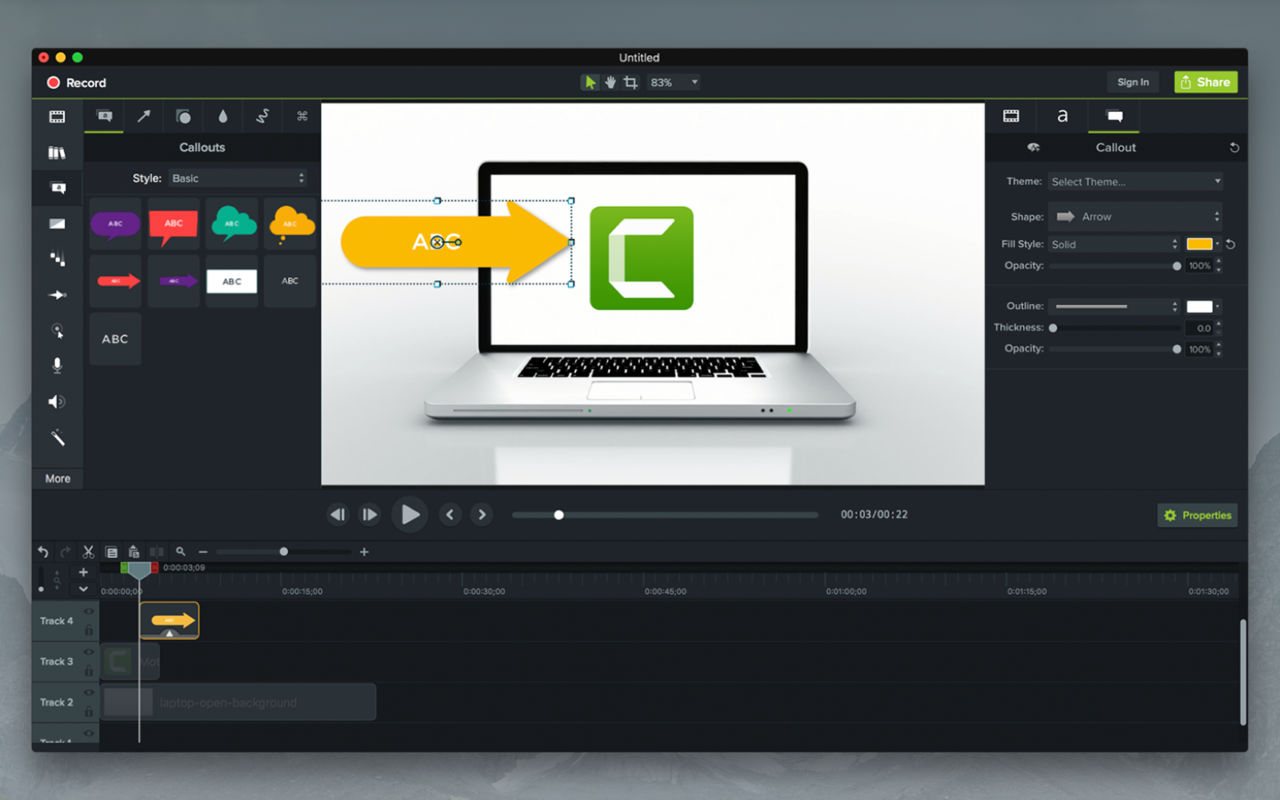This screenshot has height=800, width=1280.
Task: Click the Thickness 0.0 stepper
Action: tap(1217, 328)
